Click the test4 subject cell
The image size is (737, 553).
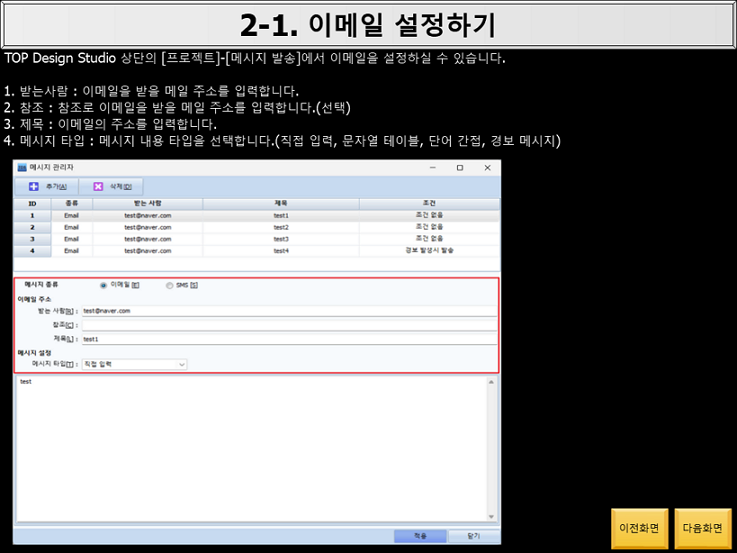click(281, 251)
